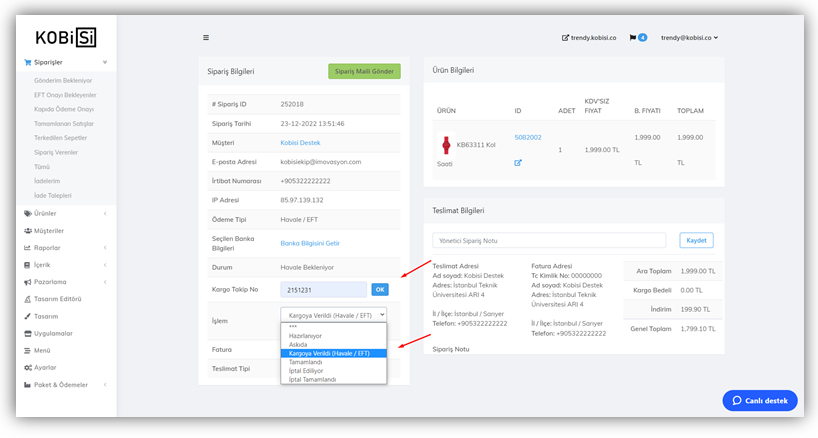This screenshot has height=438, width=818.
Task: Open Gönderim Bekleniyor orders
Action: 63,81
